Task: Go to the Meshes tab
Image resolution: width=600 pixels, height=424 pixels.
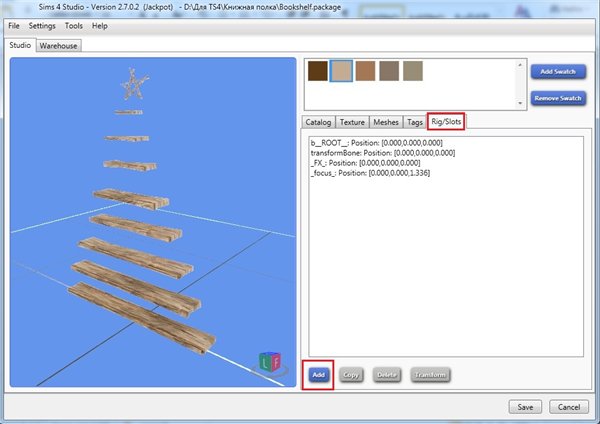Action: [385, 122]
